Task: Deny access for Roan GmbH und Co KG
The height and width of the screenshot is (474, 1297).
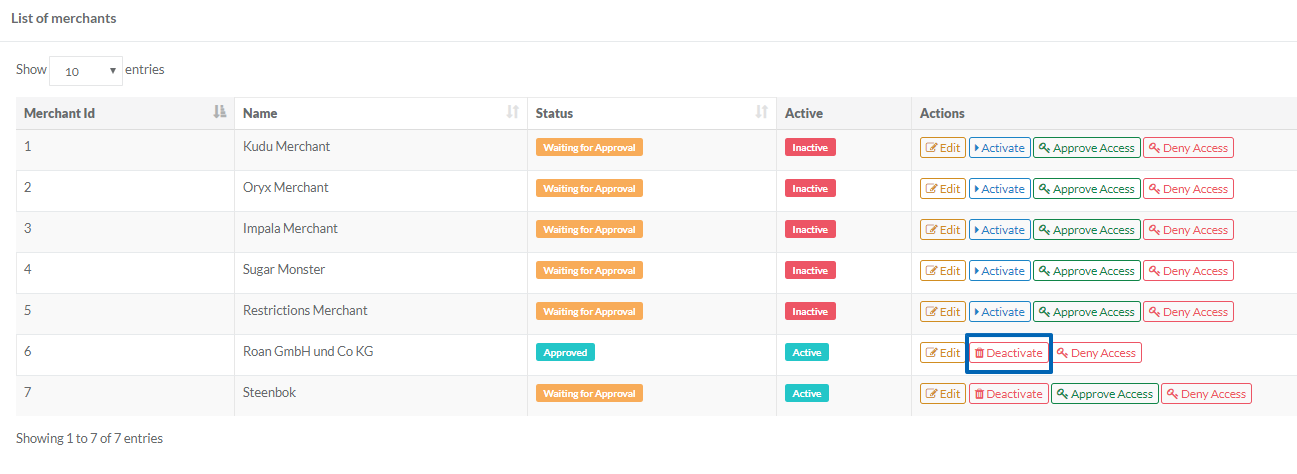Action: [x=1096, y=353]
